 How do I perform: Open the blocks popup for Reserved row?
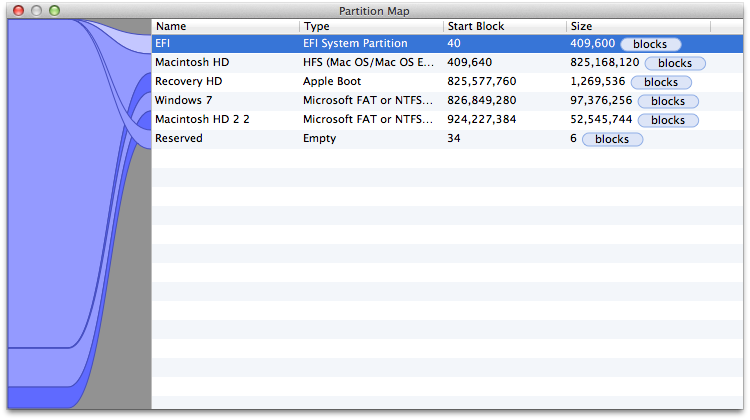coord(612,139)
